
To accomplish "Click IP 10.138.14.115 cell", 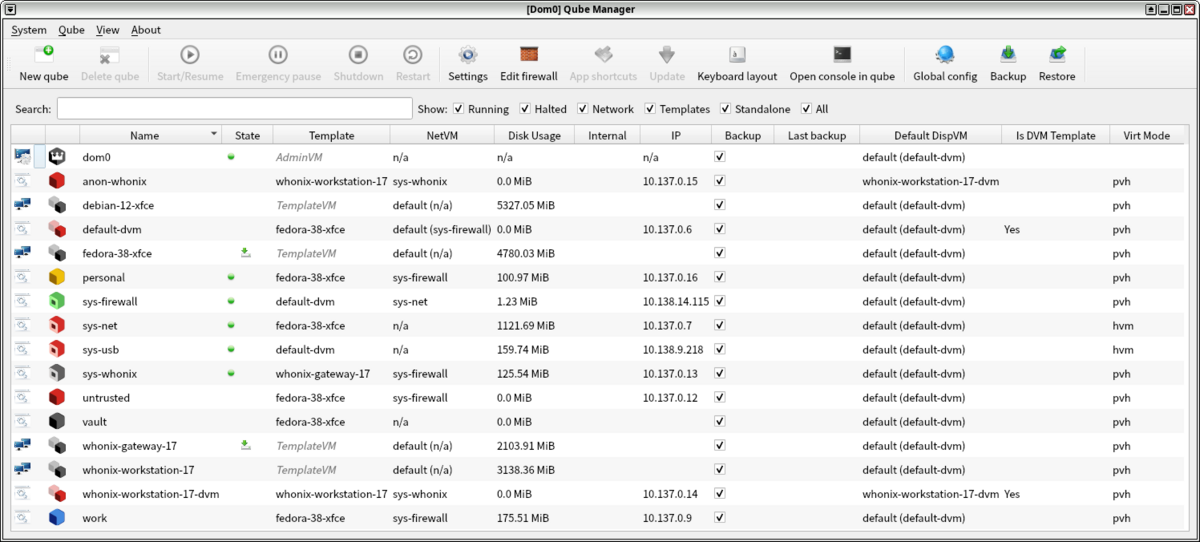I will (676, 301).
